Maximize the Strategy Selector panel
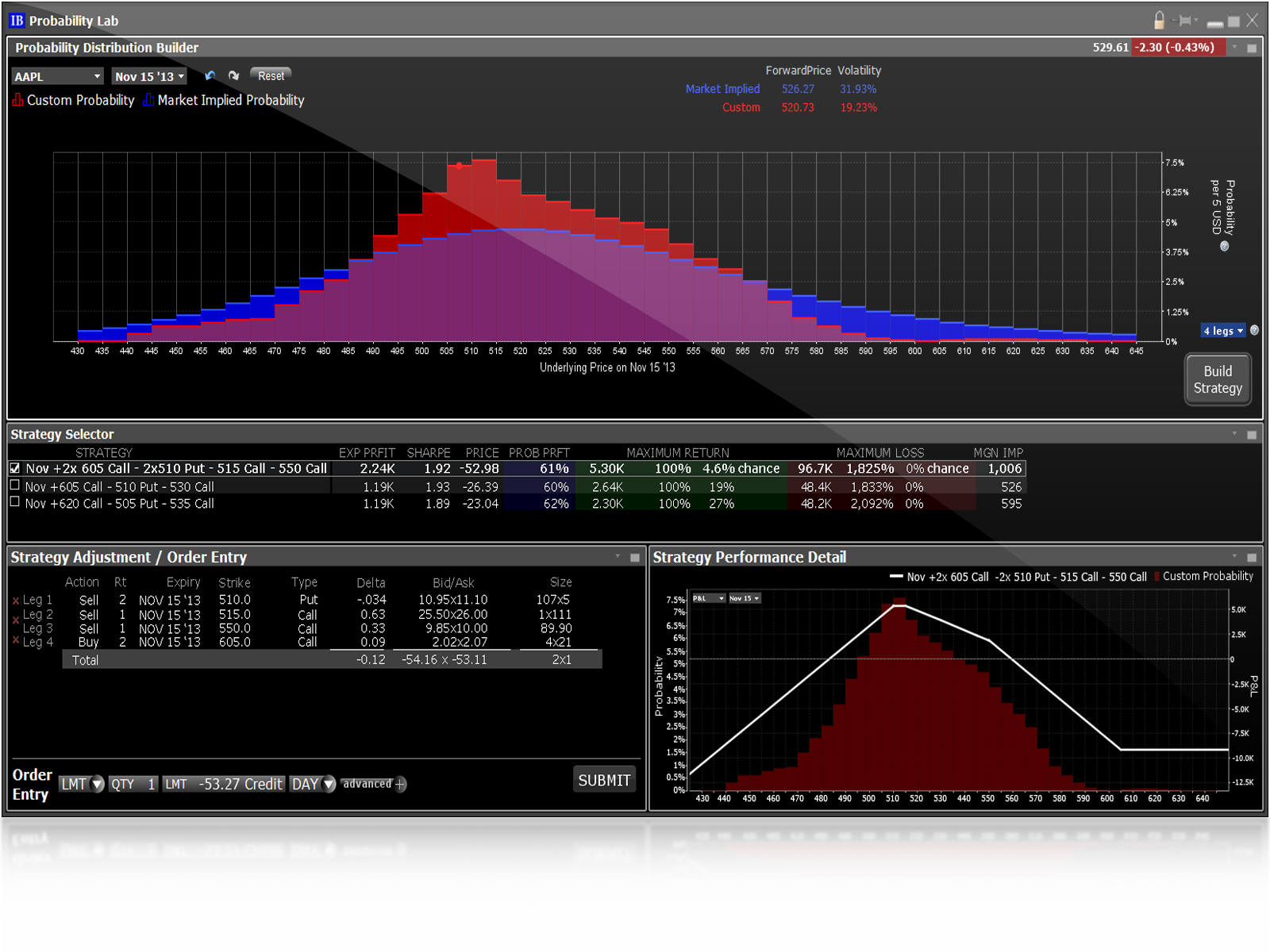Screen dimensions: 1270x952 (1252, 435)
